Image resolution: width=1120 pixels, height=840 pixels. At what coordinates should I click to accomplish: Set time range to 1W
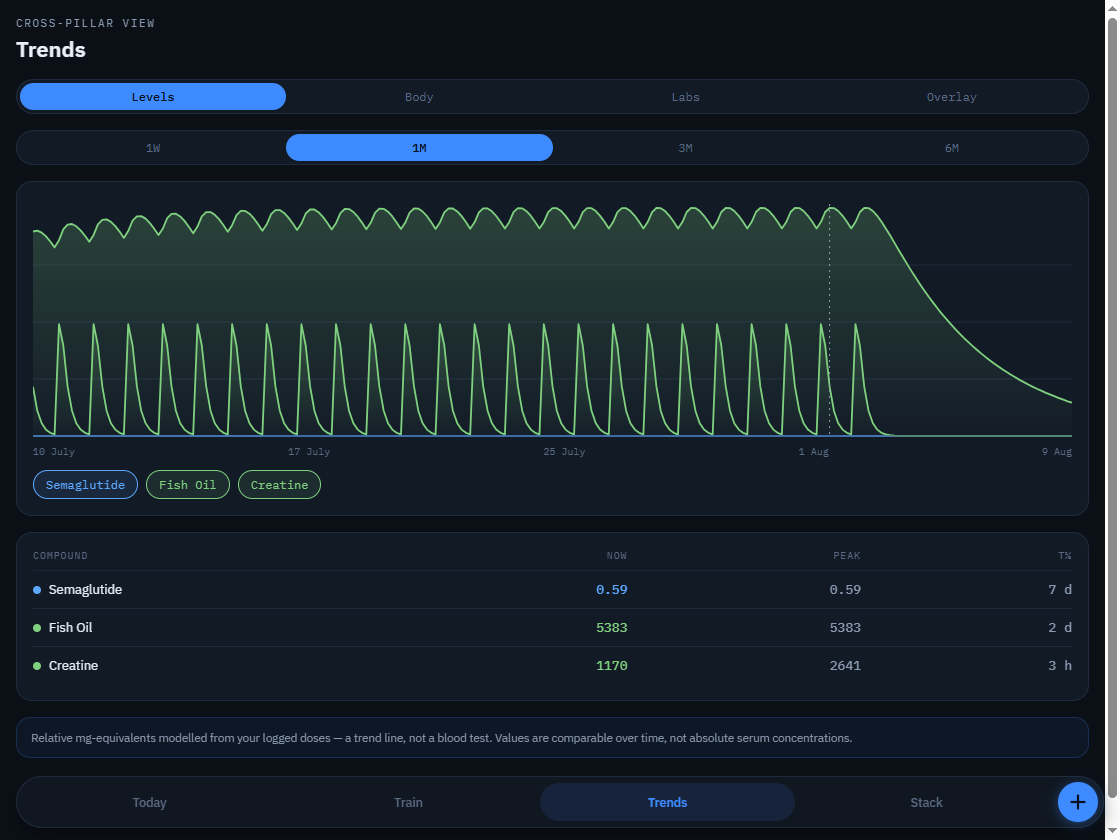(x=153, y=148)
